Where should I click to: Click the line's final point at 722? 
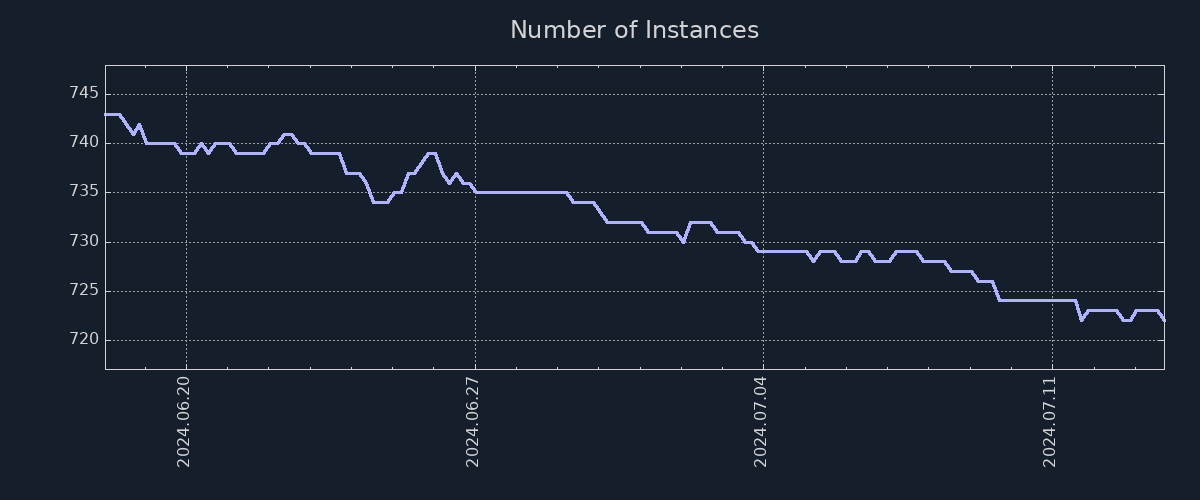click(1163, 320)
